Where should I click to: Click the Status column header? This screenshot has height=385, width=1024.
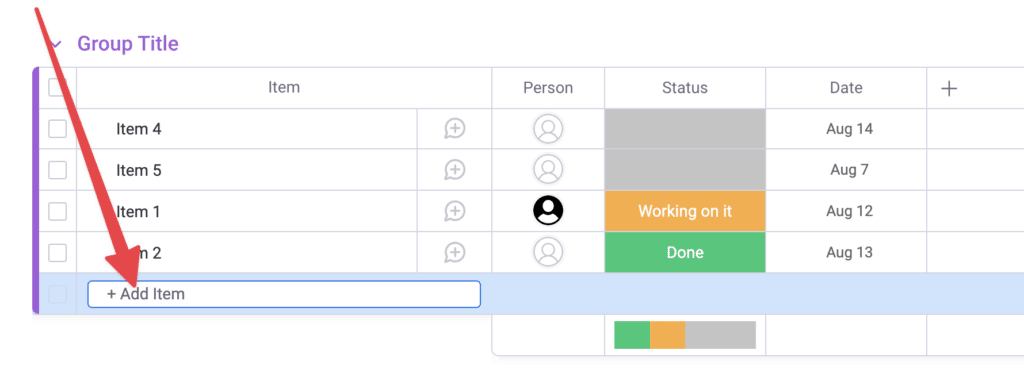click(685, 88)
